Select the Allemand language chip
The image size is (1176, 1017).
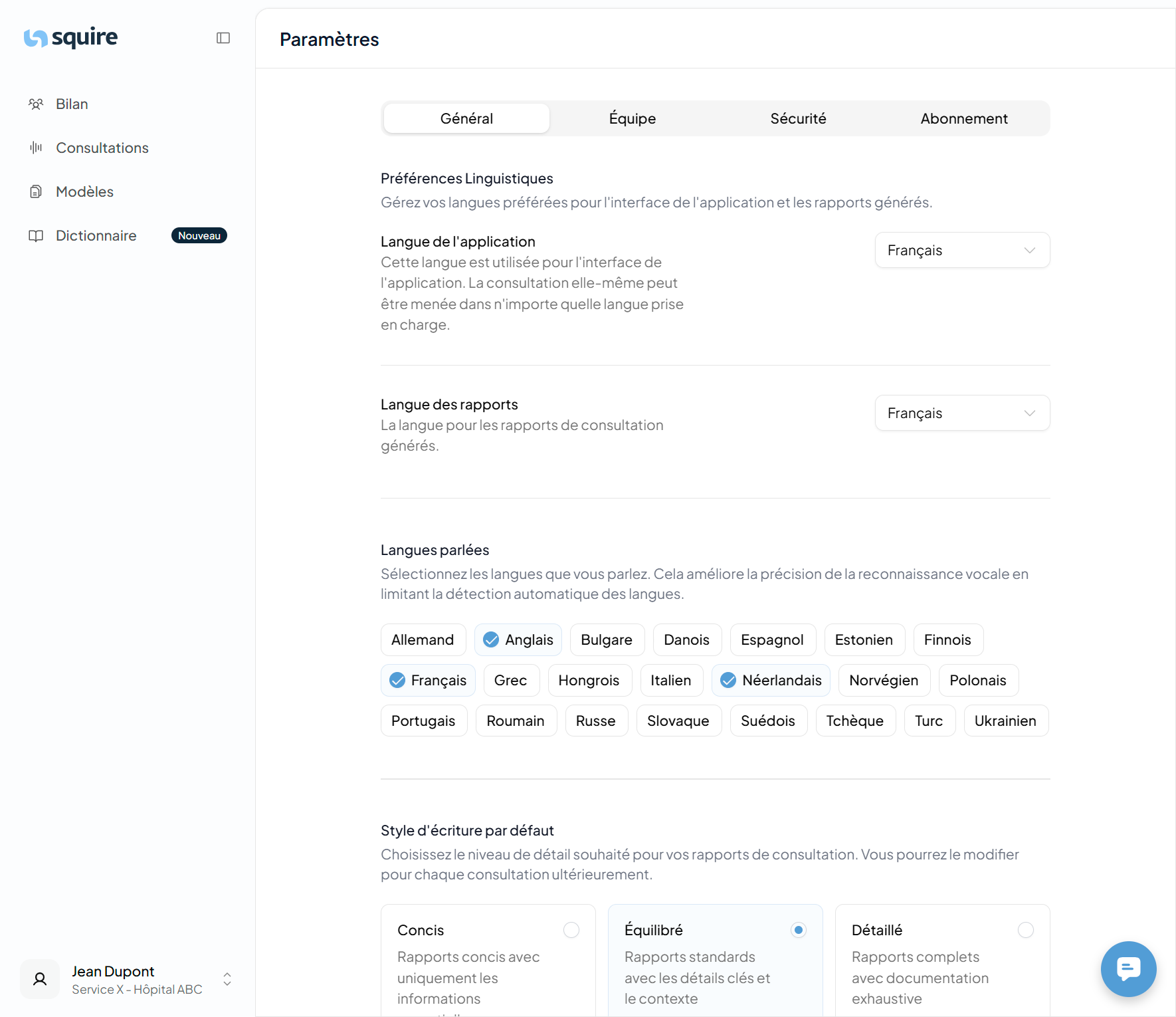pyautogui.click(x=423, y=639)
